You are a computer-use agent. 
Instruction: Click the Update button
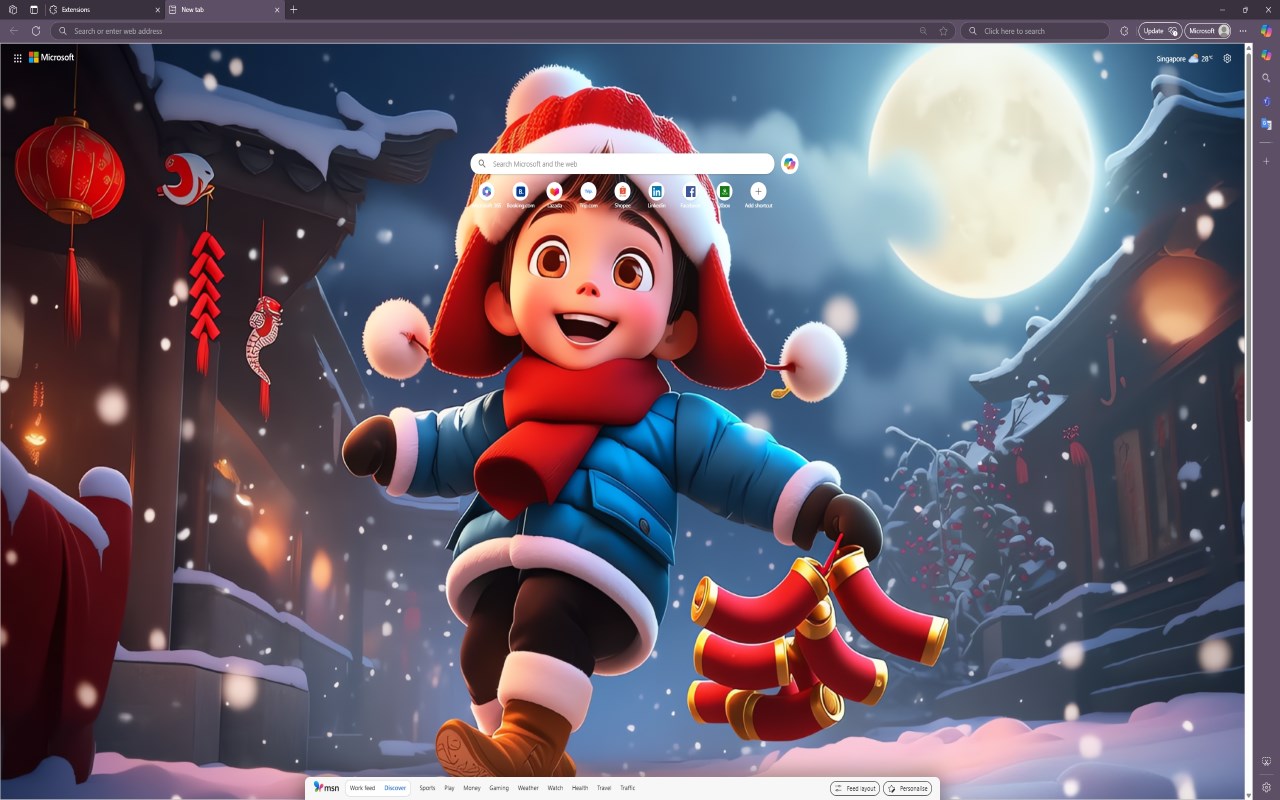[x=1160, y=31]
